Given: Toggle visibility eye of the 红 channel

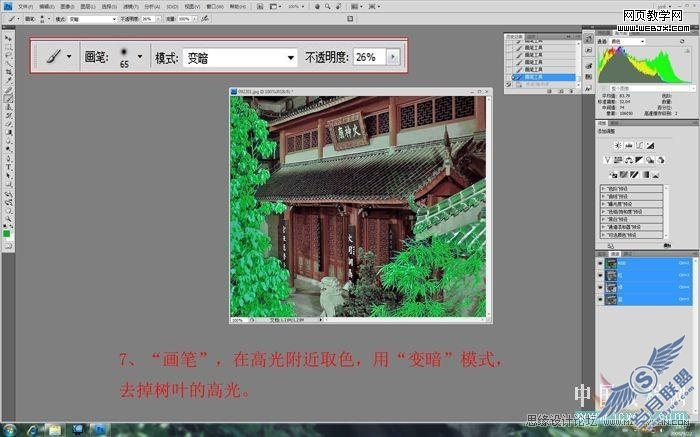Looking at the screenshot, I should coord(600,275).
